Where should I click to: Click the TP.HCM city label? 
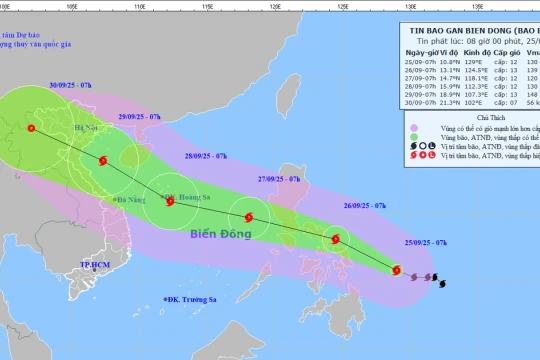[95, 265]
